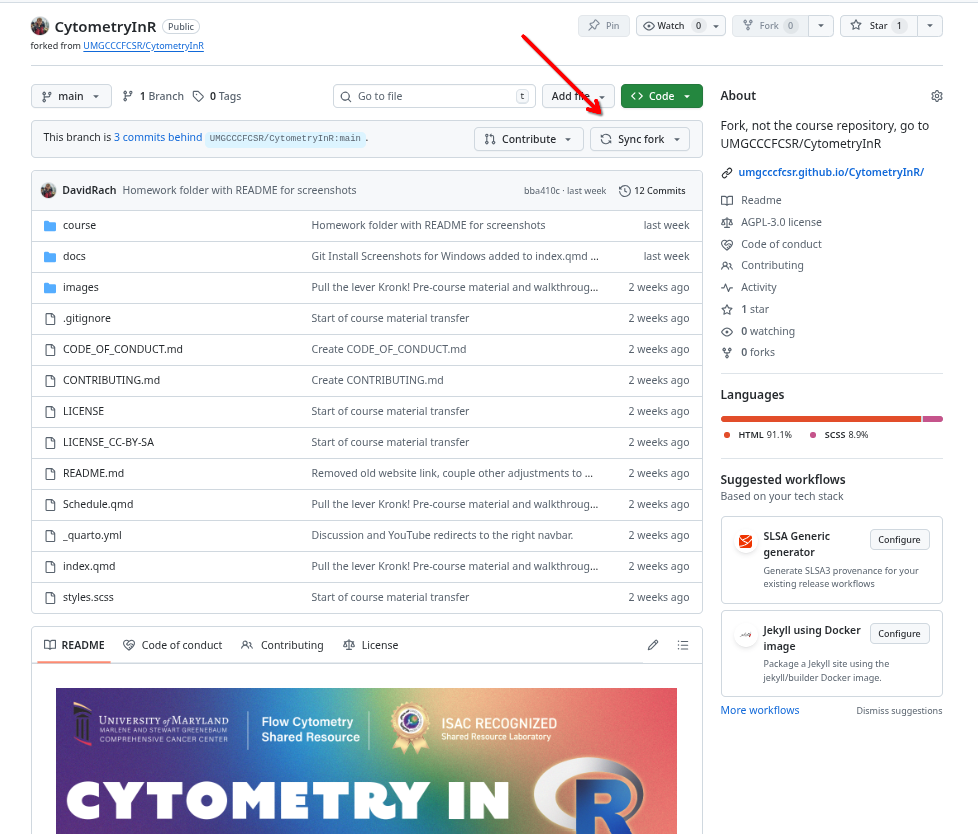This screenshot has height=834, width=978.
Task: Focus the Go to file search field
Action: [434, 96]
